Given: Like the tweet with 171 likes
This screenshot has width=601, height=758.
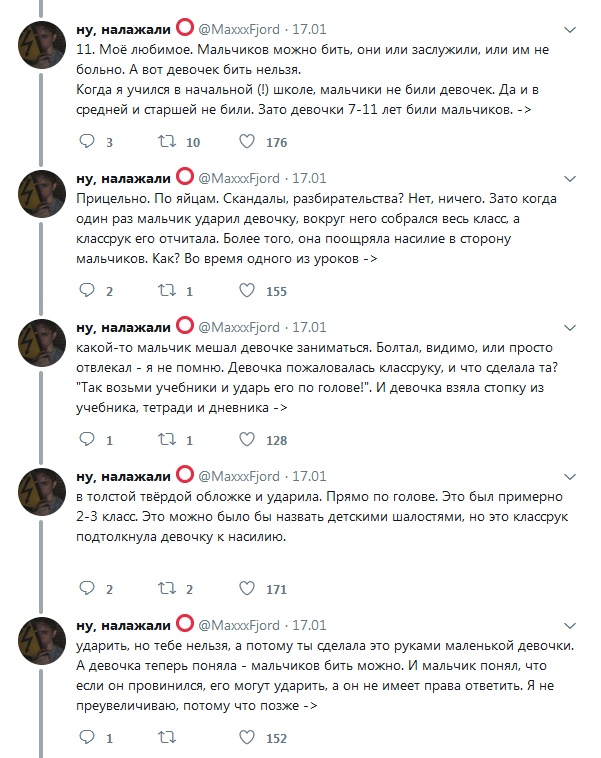Looking at the screenshot, I should [247, 588].
